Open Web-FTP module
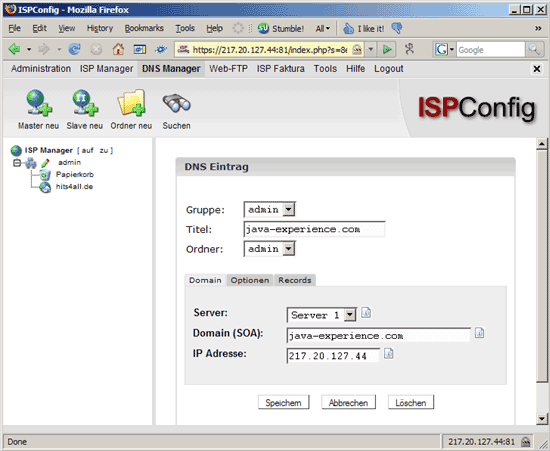550x451 pixels. coord(228,69)
